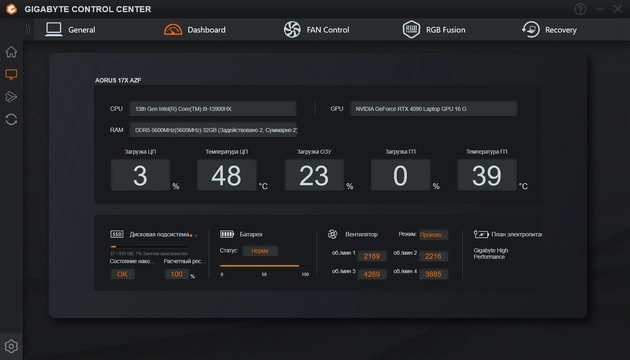The height and width of the screenshot is (360, 630).
Task: Select the first disk page indicator dot
Action: coord(191,235)
